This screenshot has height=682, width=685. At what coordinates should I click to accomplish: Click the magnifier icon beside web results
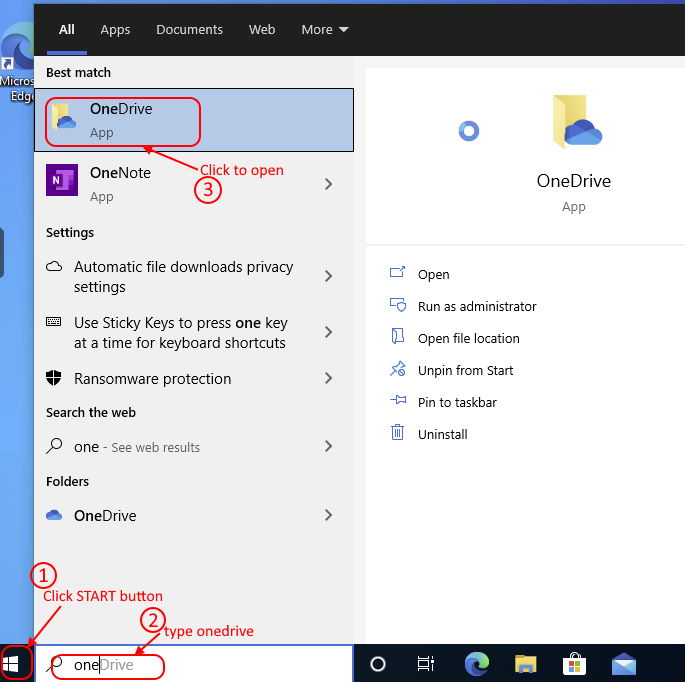pyautogui.click(x=54, y=446)
